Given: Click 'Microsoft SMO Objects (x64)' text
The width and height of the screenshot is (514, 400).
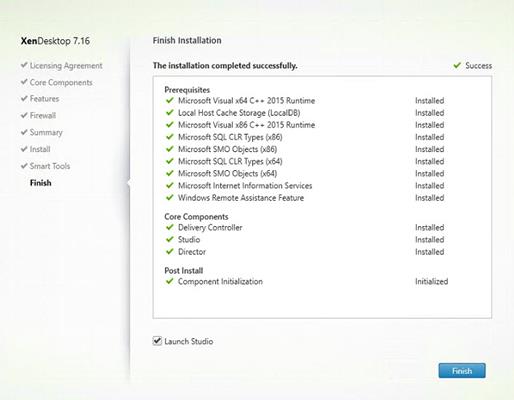Looking at the screenshot, I should tap(227, 173).
